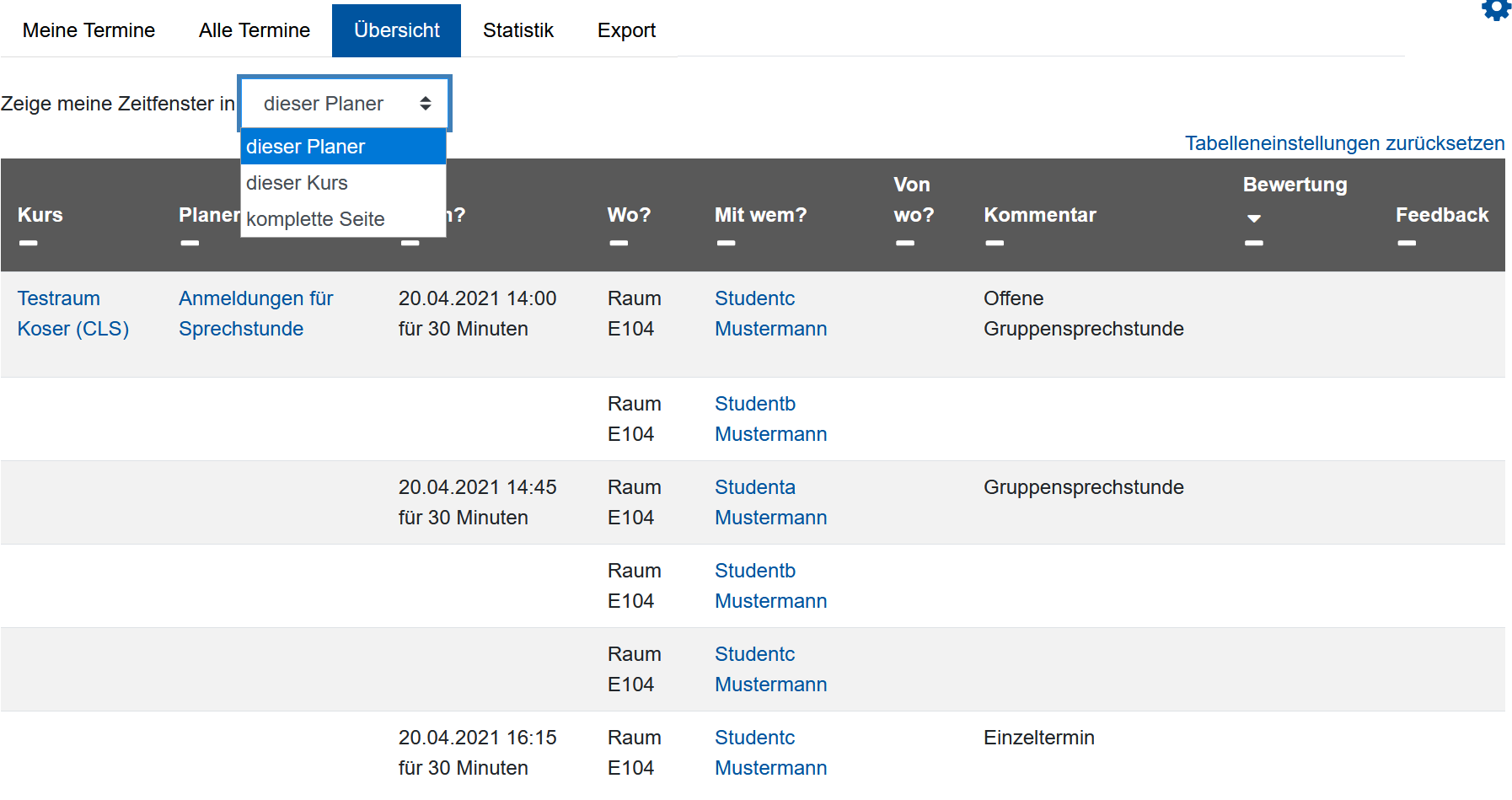Hide the Kommentar column
The width and height of the screenshot is (1512, 800).
(995, 244)
